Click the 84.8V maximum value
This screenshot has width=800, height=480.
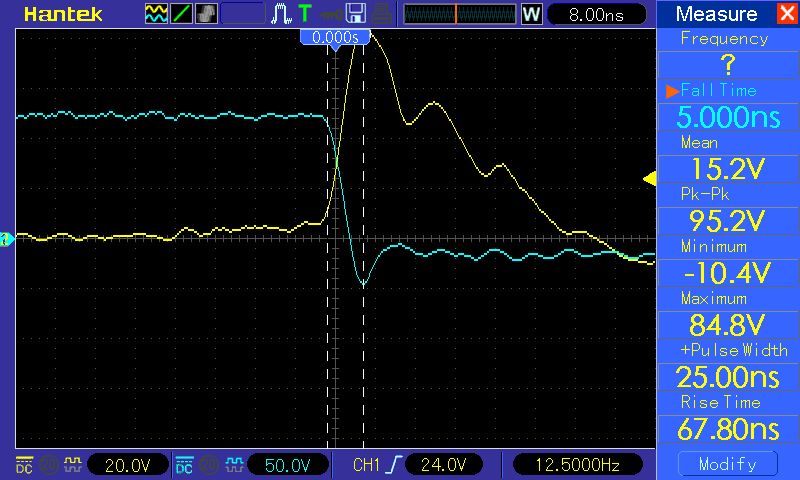click(728, 324)
